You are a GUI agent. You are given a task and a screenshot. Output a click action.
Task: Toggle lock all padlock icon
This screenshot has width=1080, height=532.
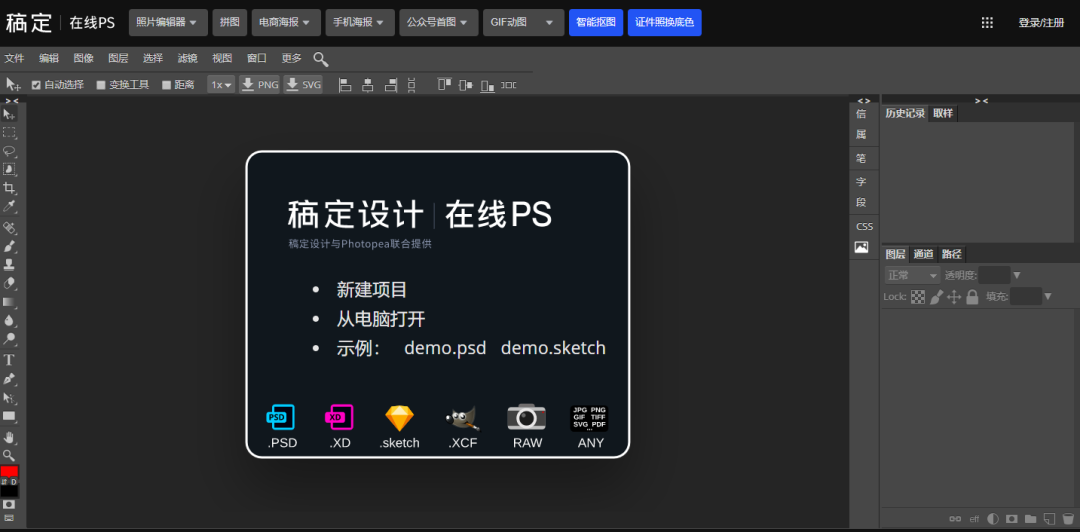[x=972, y=297]
